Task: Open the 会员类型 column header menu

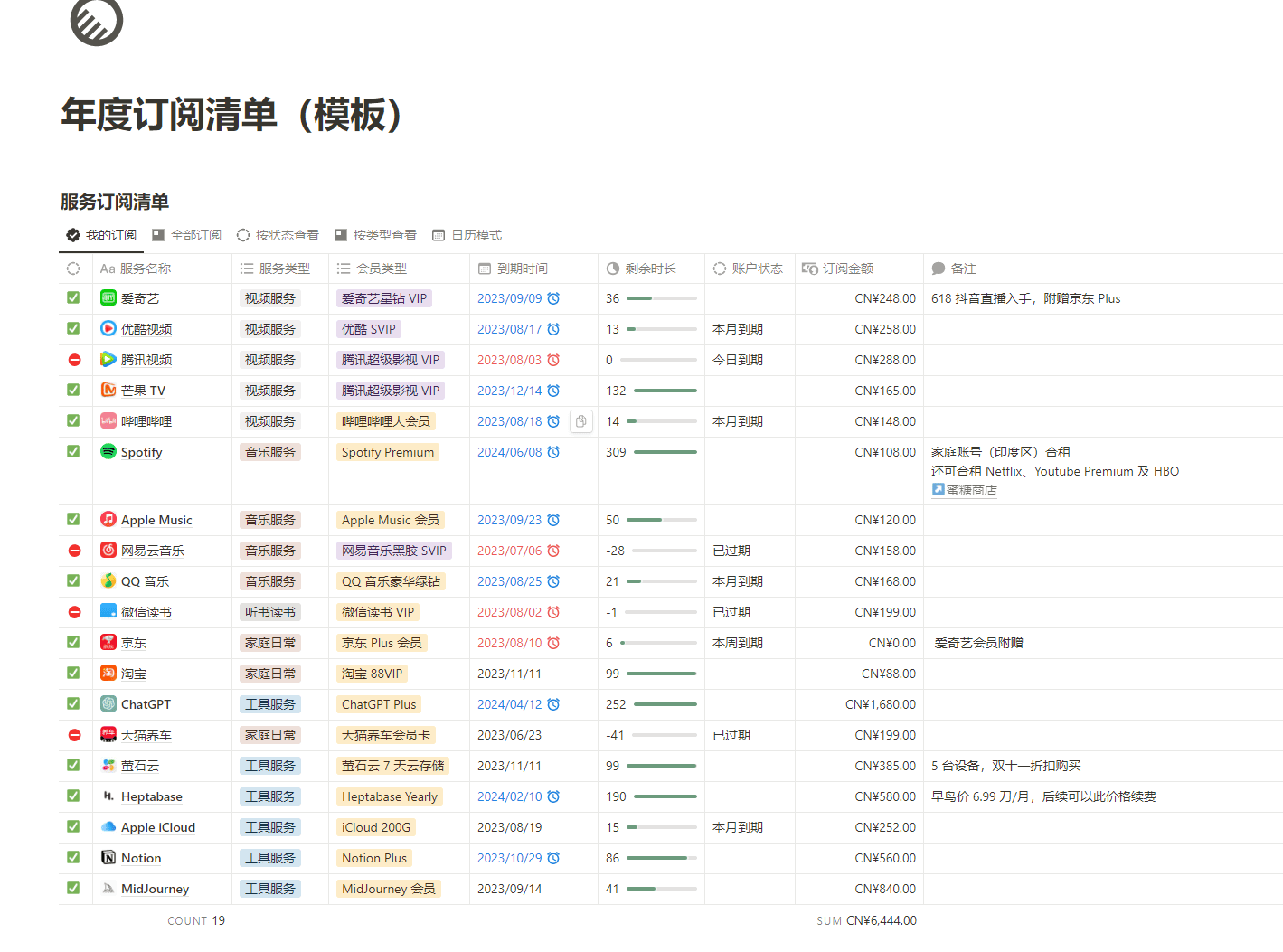Action: point(399,269)
